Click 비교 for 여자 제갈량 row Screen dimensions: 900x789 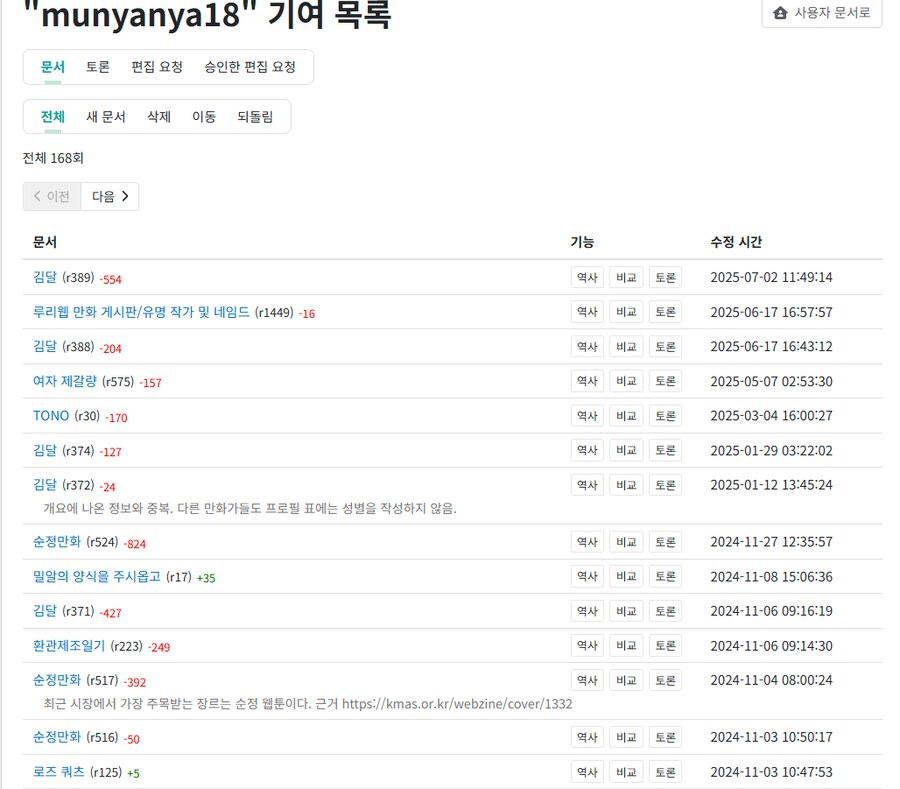click(x=626, y=381)
